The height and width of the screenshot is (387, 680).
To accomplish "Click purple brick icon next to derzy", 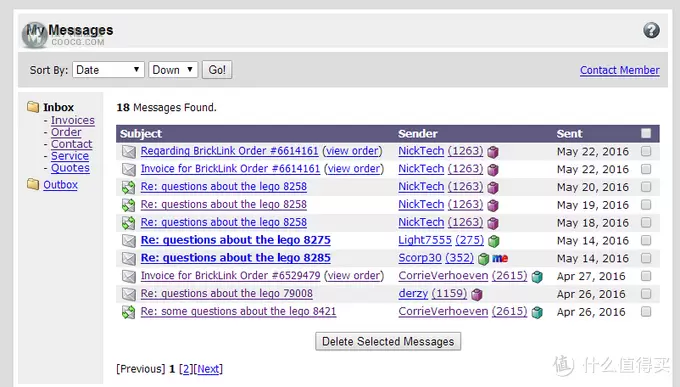I will (477, 295).
